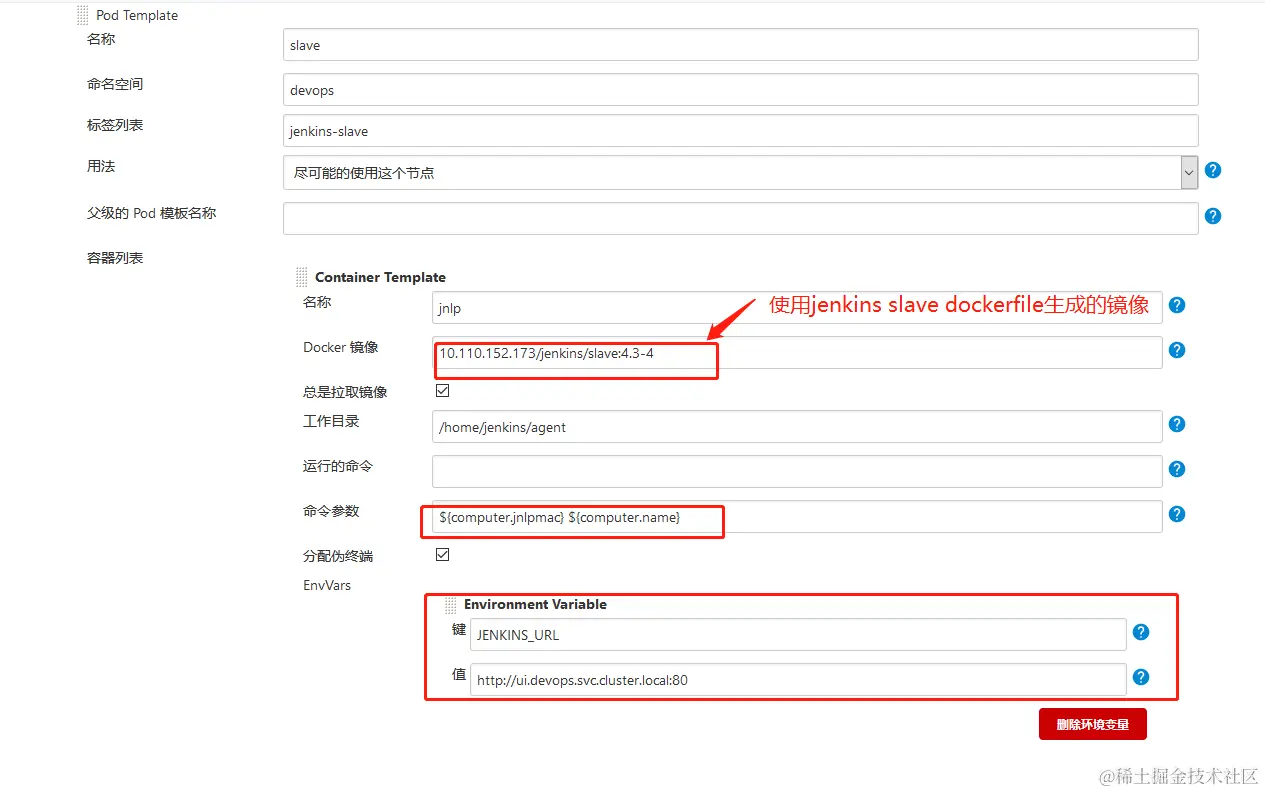1265x793 pixels.
Task: Focus container 名称 field containing jnlp
Action: [797, 307]
